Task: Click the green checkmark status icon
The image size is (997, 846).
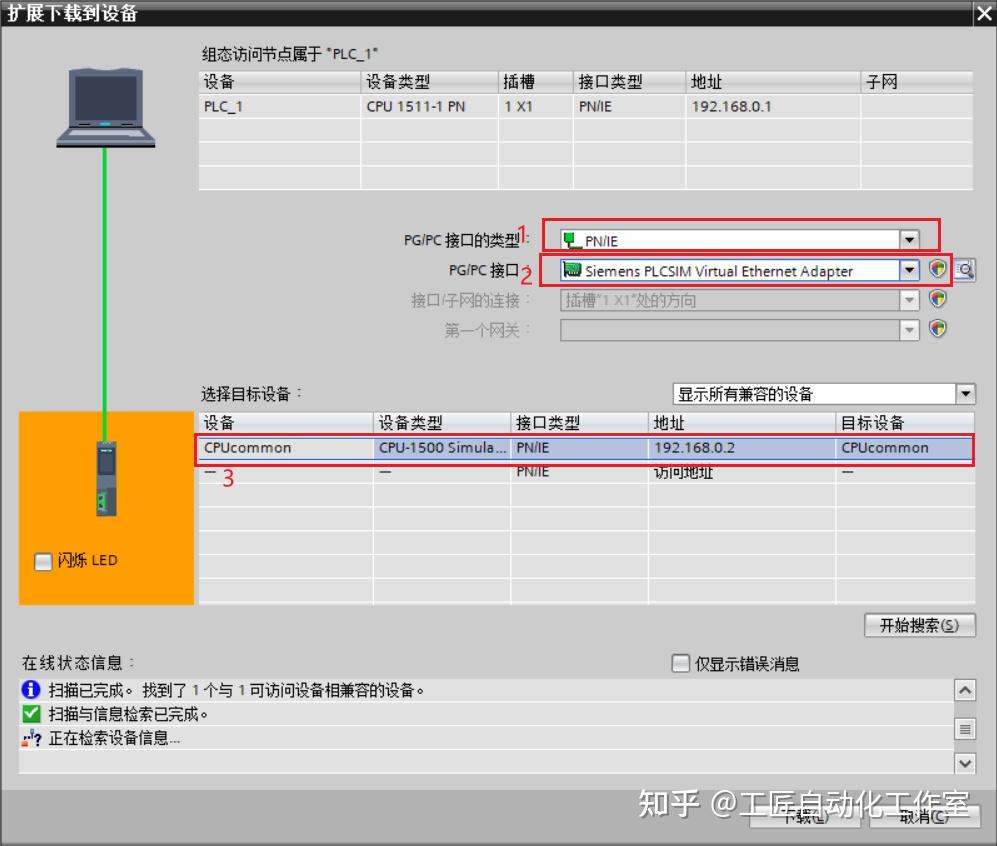Action: coord(31,713)
